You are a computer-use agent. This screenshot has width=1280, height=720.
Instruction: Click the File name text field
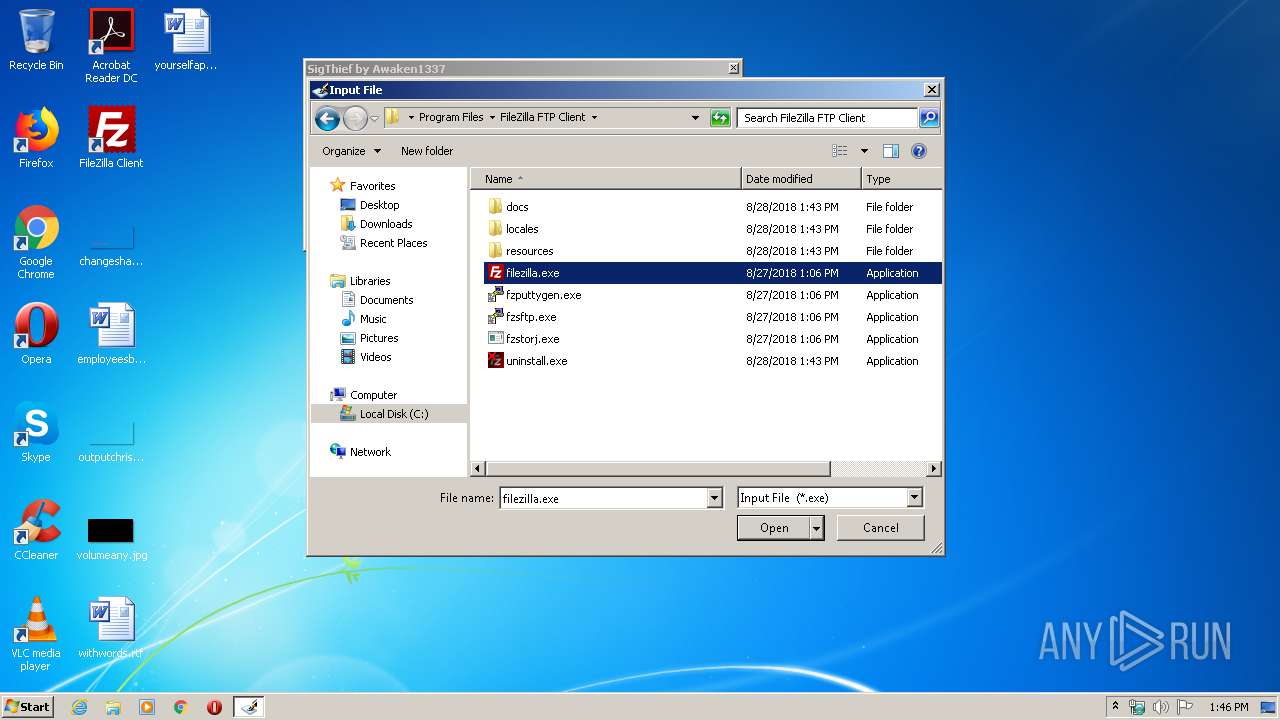point(603,498)
